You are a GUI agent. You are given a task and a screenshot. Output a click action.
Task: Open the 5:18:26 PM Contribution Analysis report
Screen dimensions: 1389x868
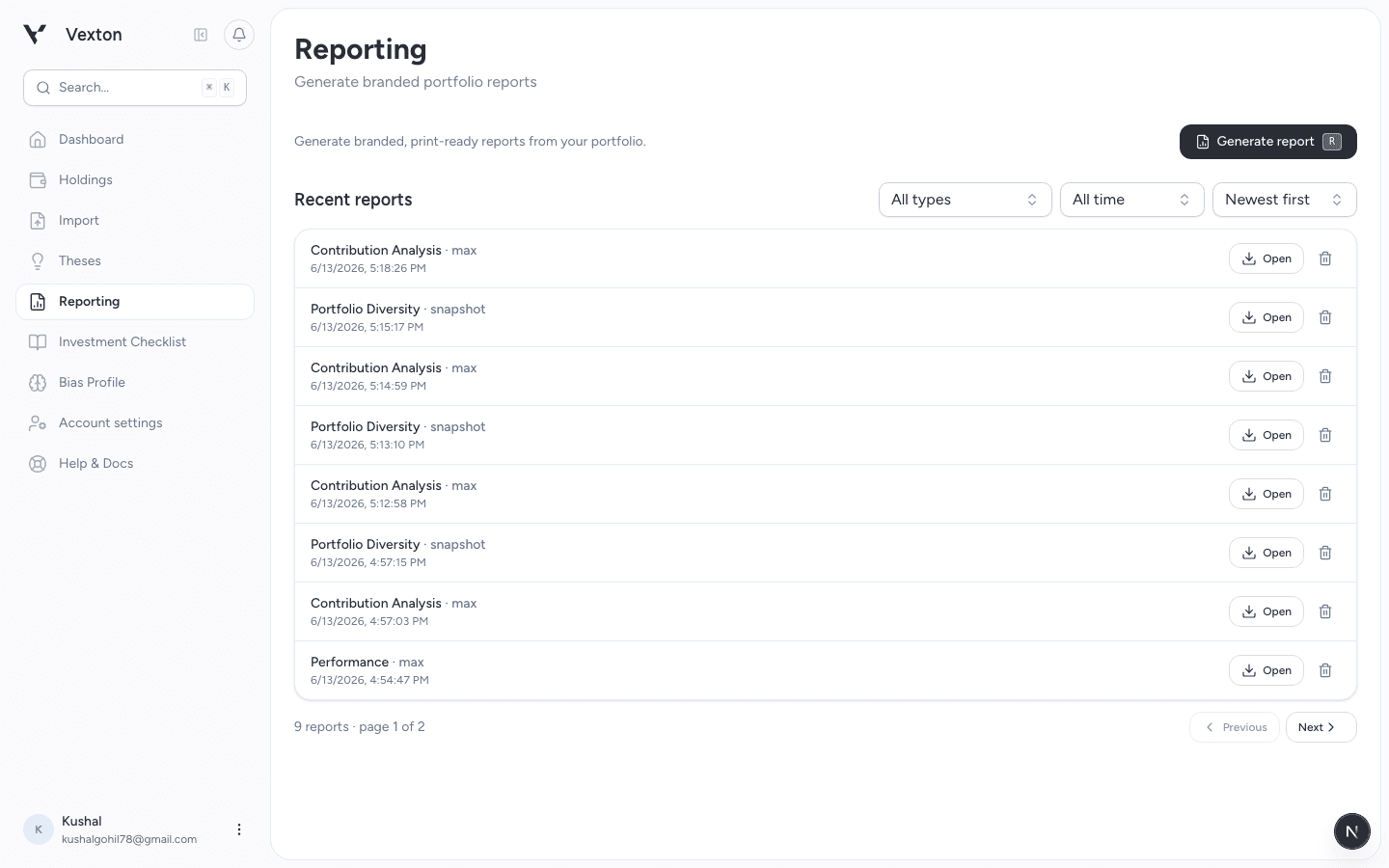[x=1266, y=258]
